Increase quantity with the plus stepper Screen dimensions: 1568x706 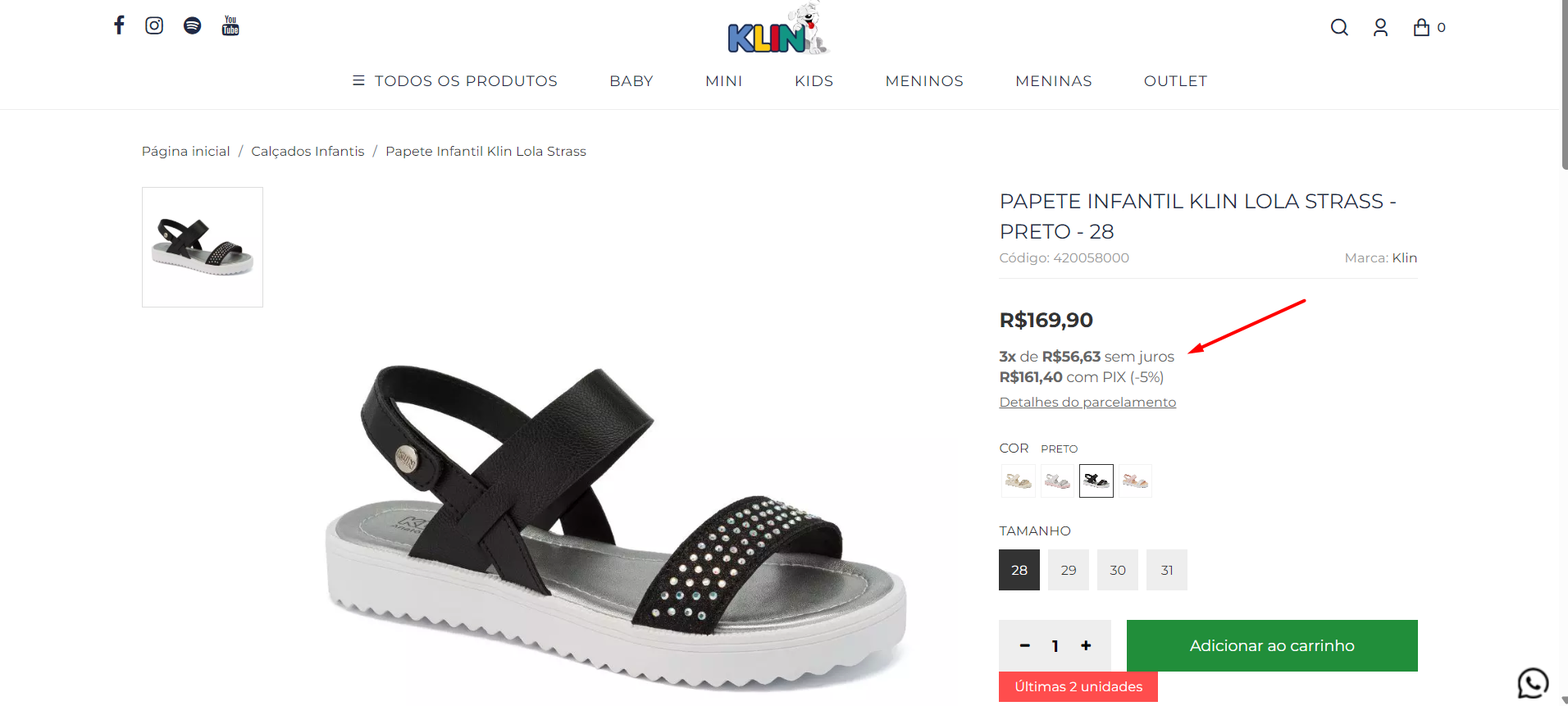click(1087, 645)
